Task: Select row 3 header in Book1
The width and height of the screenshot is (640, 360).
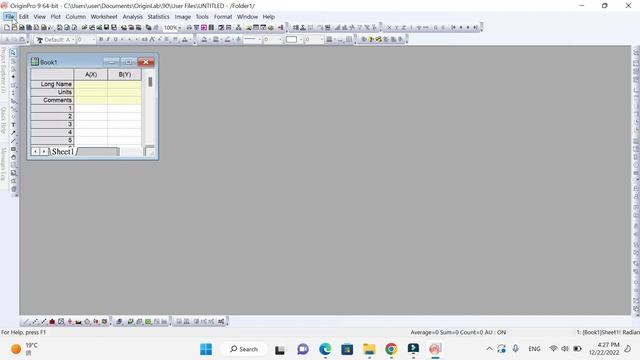Action: pos(52,124)
